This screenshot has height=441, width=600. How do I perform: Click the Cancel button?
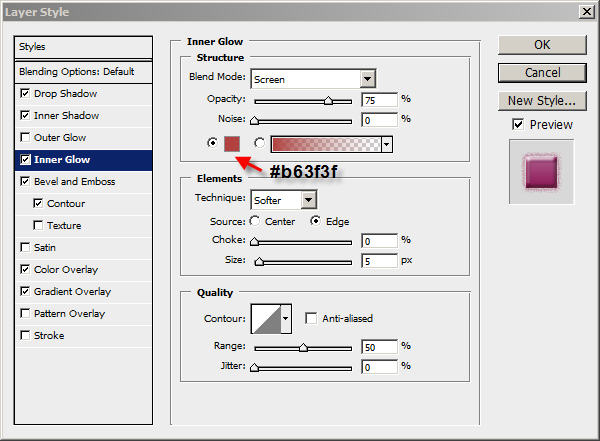click(x=542, y=73)
